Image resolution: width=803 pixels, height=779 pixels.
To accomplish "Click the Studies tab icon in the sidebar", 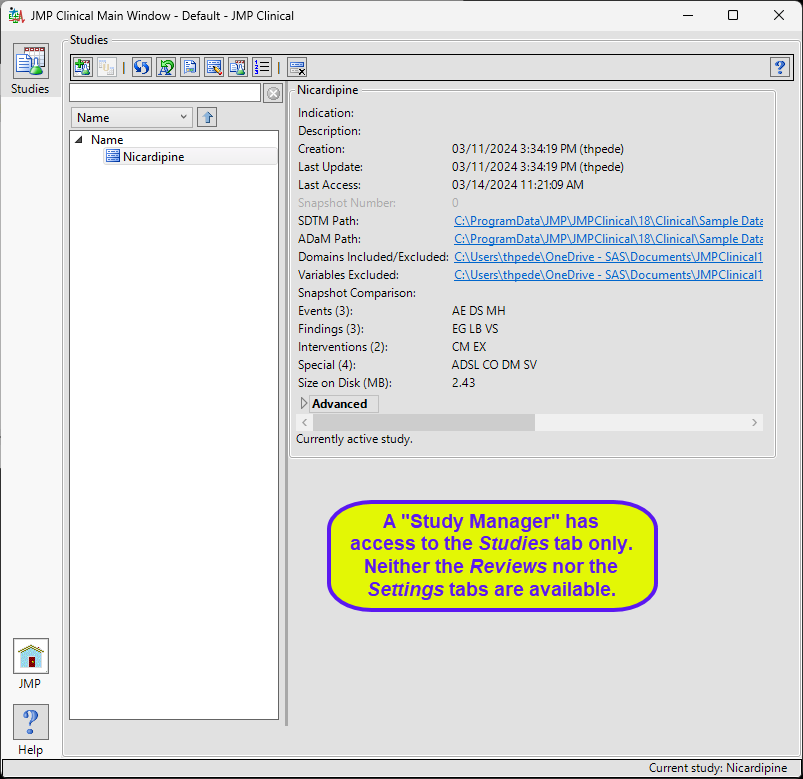I will [30, 64].
